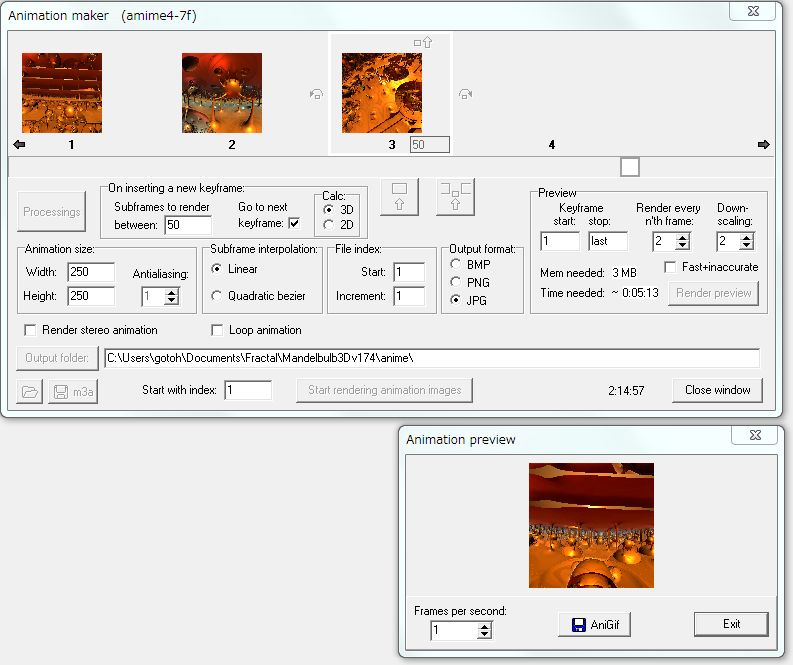Save animation as m3a file

(73, 391)
